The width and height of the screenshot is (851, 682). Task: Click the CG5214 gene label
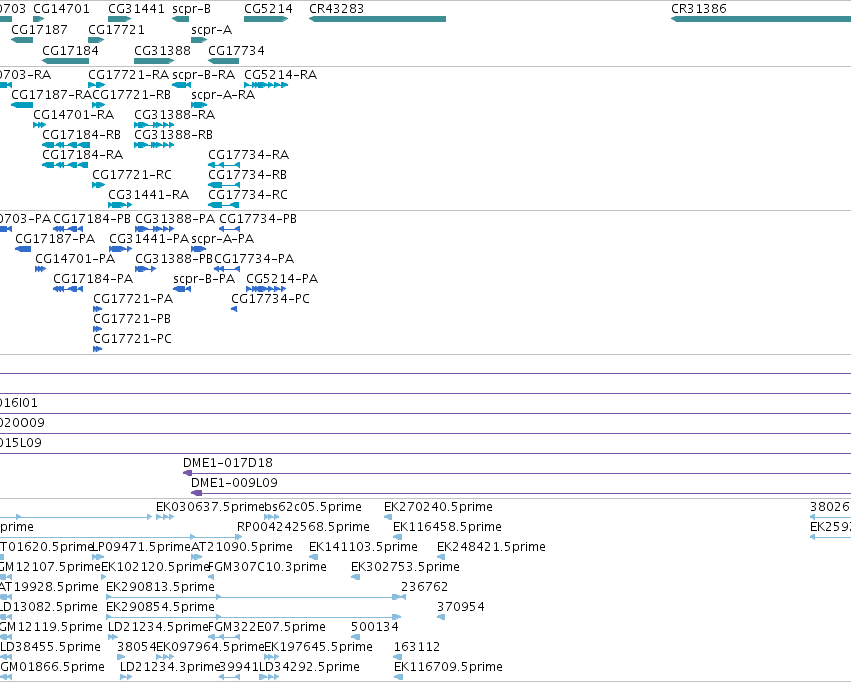(x=268, y=9)
